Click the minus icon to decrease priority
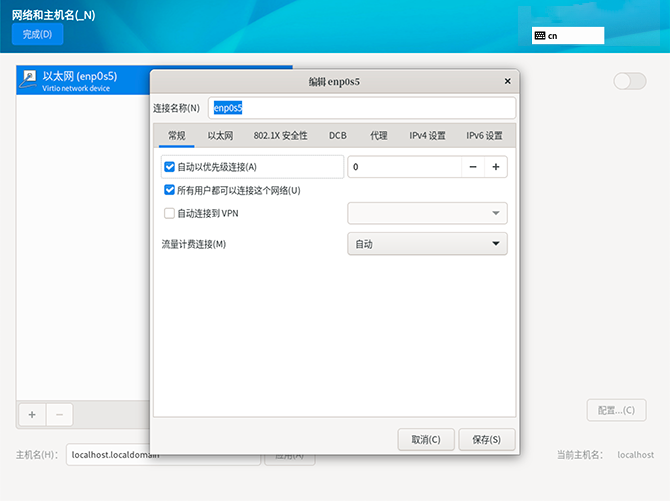670x501 pixels. click(x=472, y=167)
